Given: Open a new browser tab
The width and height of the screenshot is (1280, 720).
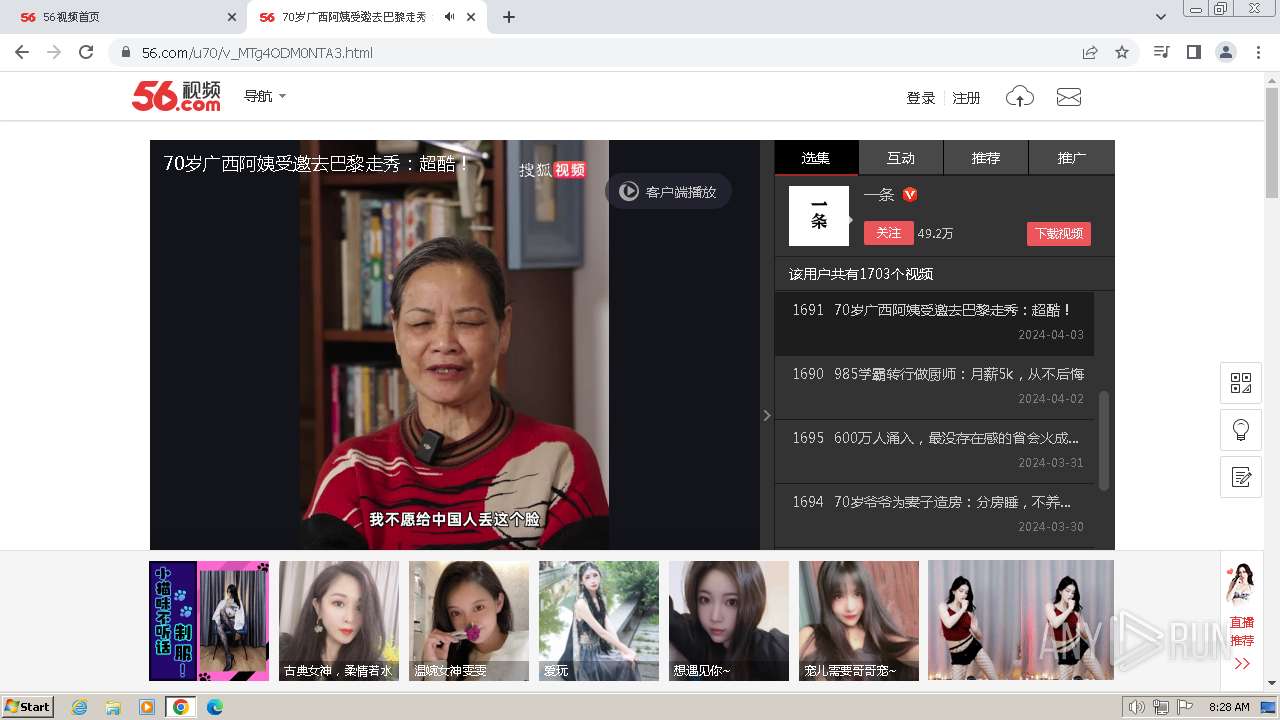Looking at the screenshot, I should (509, 17).
